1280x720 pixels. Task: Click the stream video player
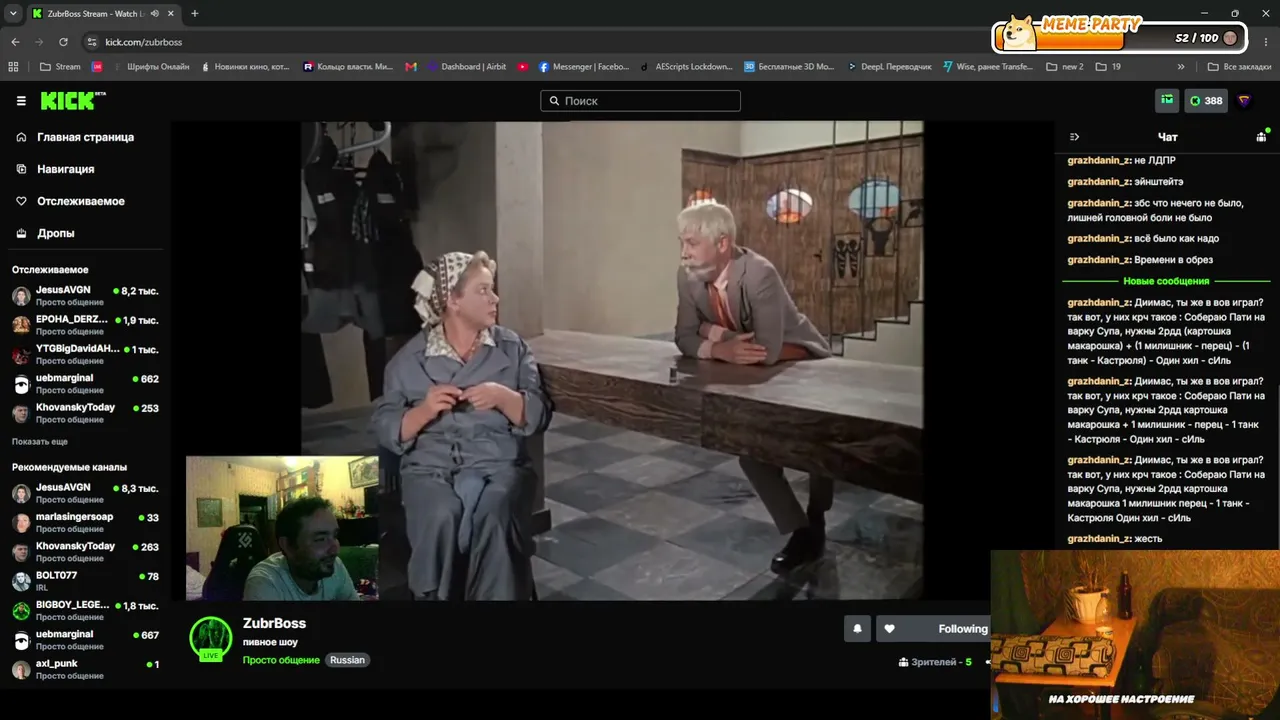612,361
